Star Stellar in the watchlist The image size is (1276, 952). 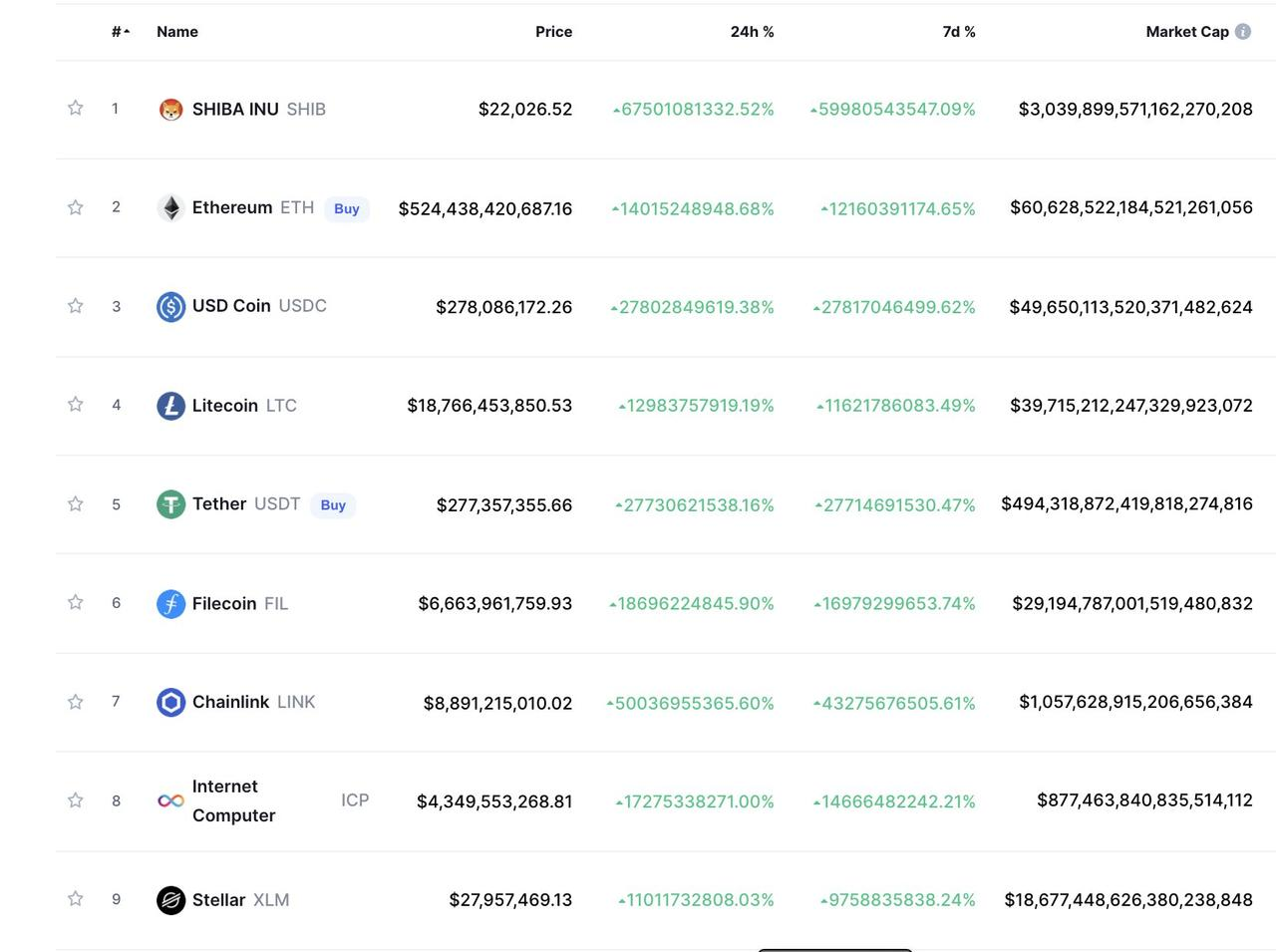pos(75,899)
